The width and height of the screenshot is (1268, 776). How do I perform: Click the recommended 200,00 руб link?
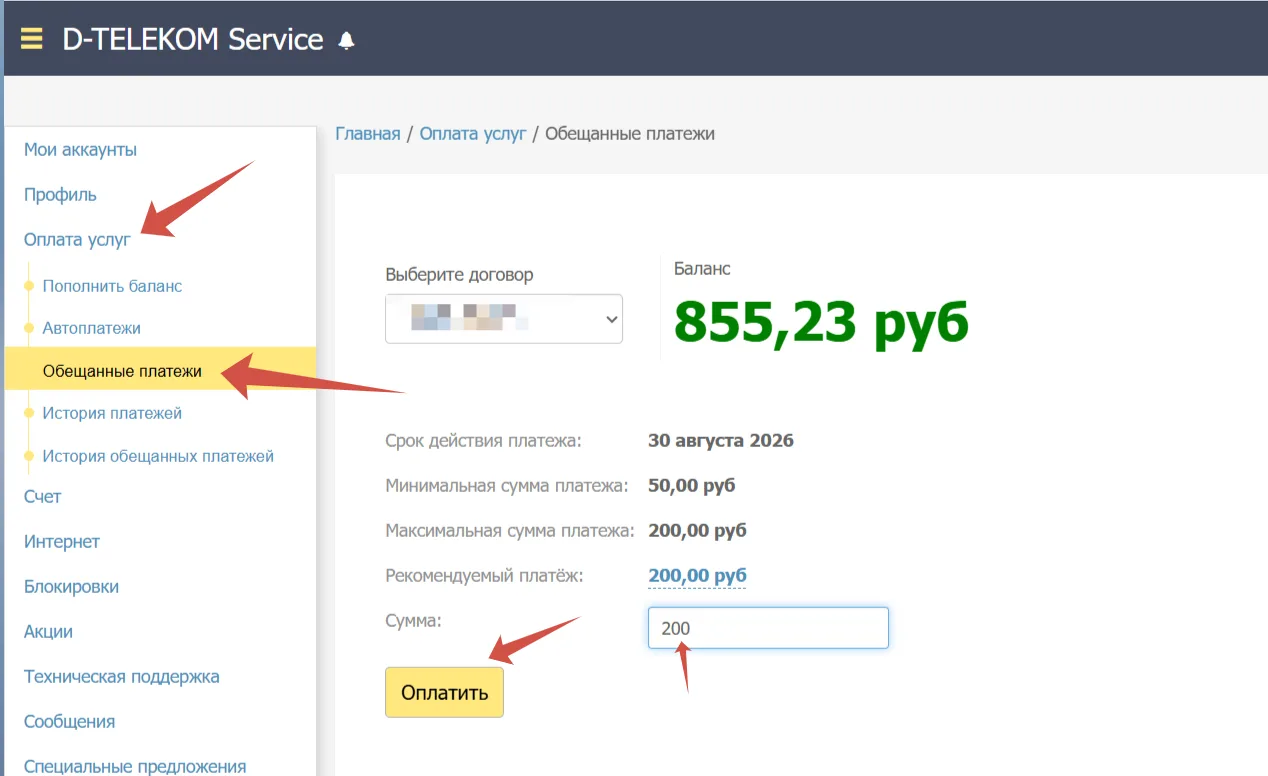(698, 576)
